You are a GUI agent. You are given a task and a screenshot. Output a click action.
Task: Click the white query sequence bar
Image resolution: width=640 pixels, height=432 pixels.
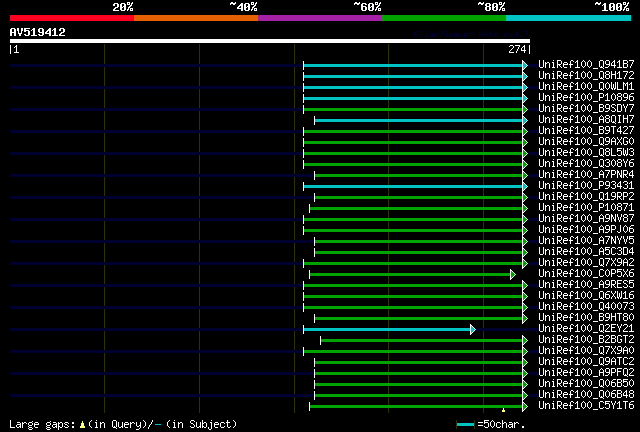(270, 41)
